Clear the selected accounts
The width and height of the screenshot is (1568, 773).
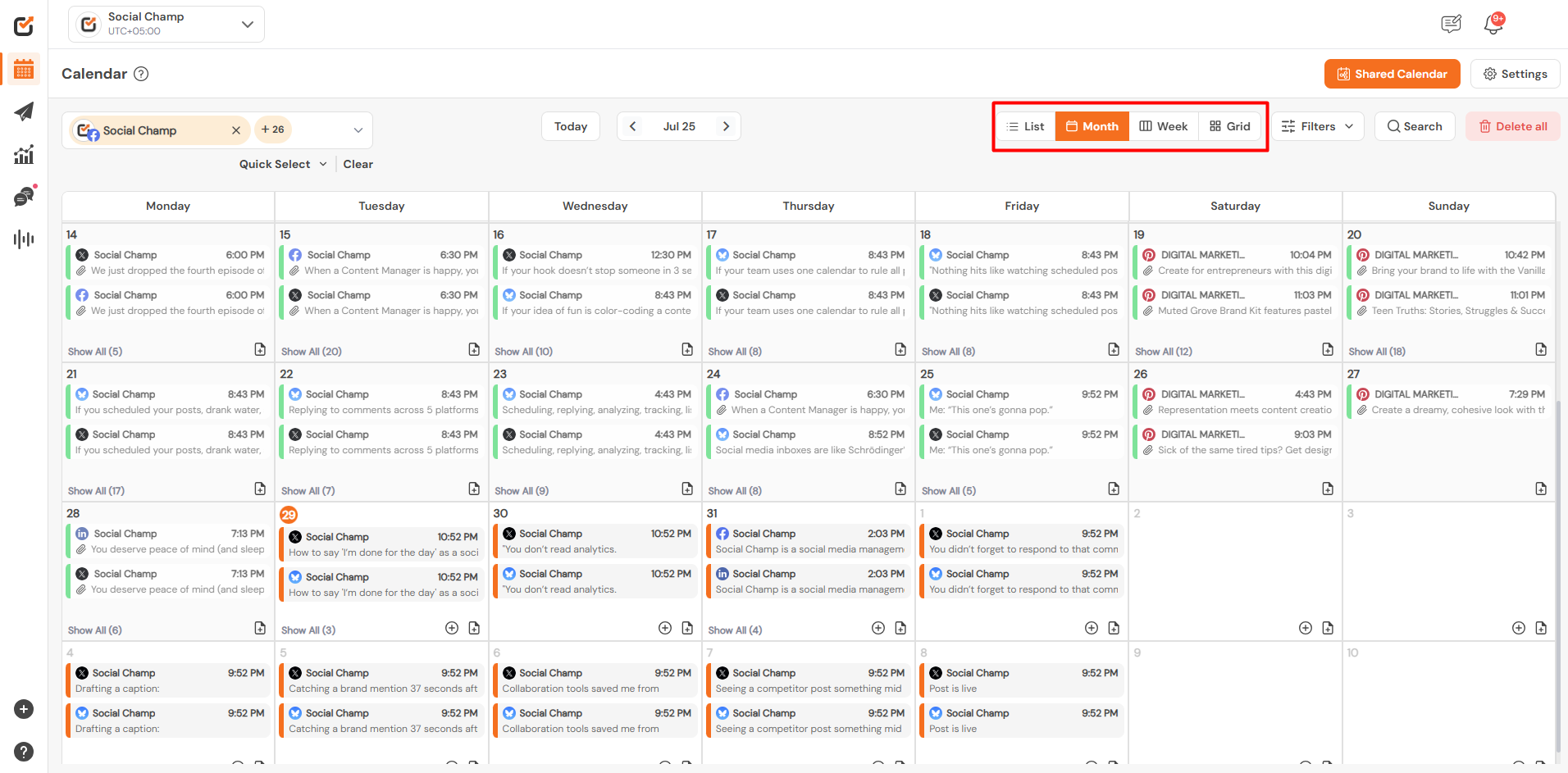click(x=358, y=164)
